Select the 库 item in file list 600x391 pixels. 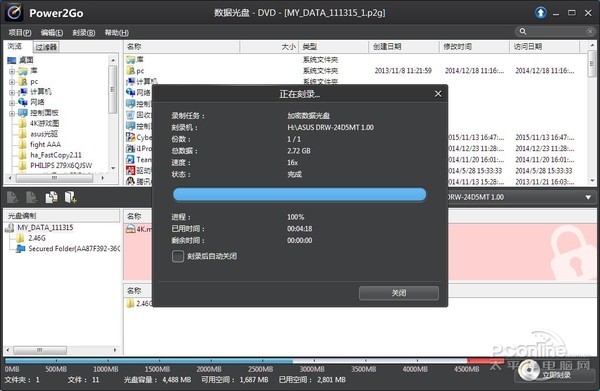(135, 59)
